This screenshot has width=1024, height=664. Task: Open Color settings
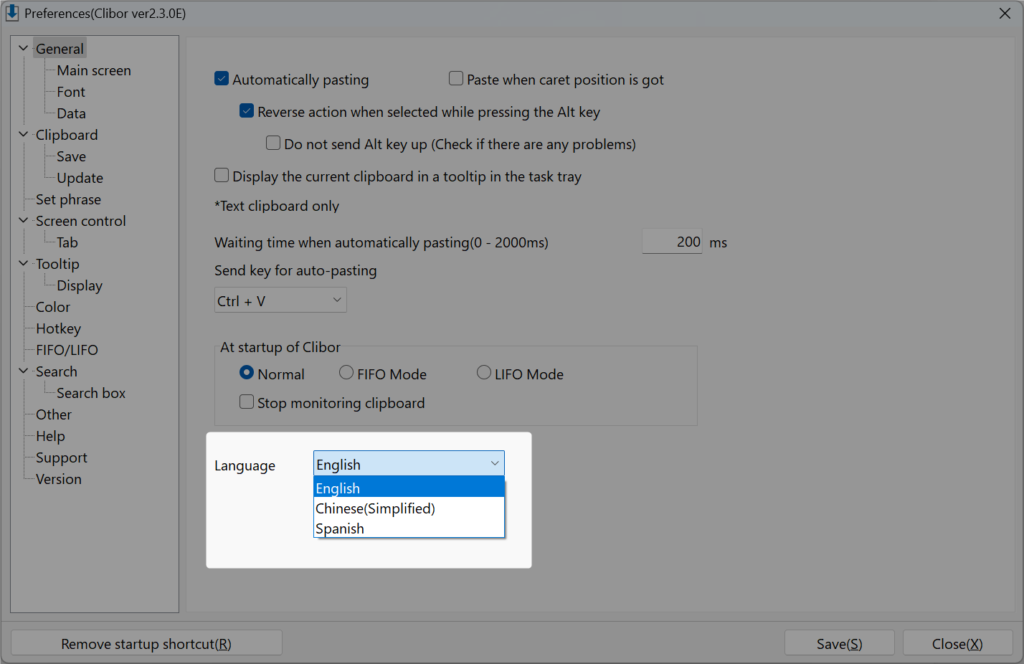point(53,307)
